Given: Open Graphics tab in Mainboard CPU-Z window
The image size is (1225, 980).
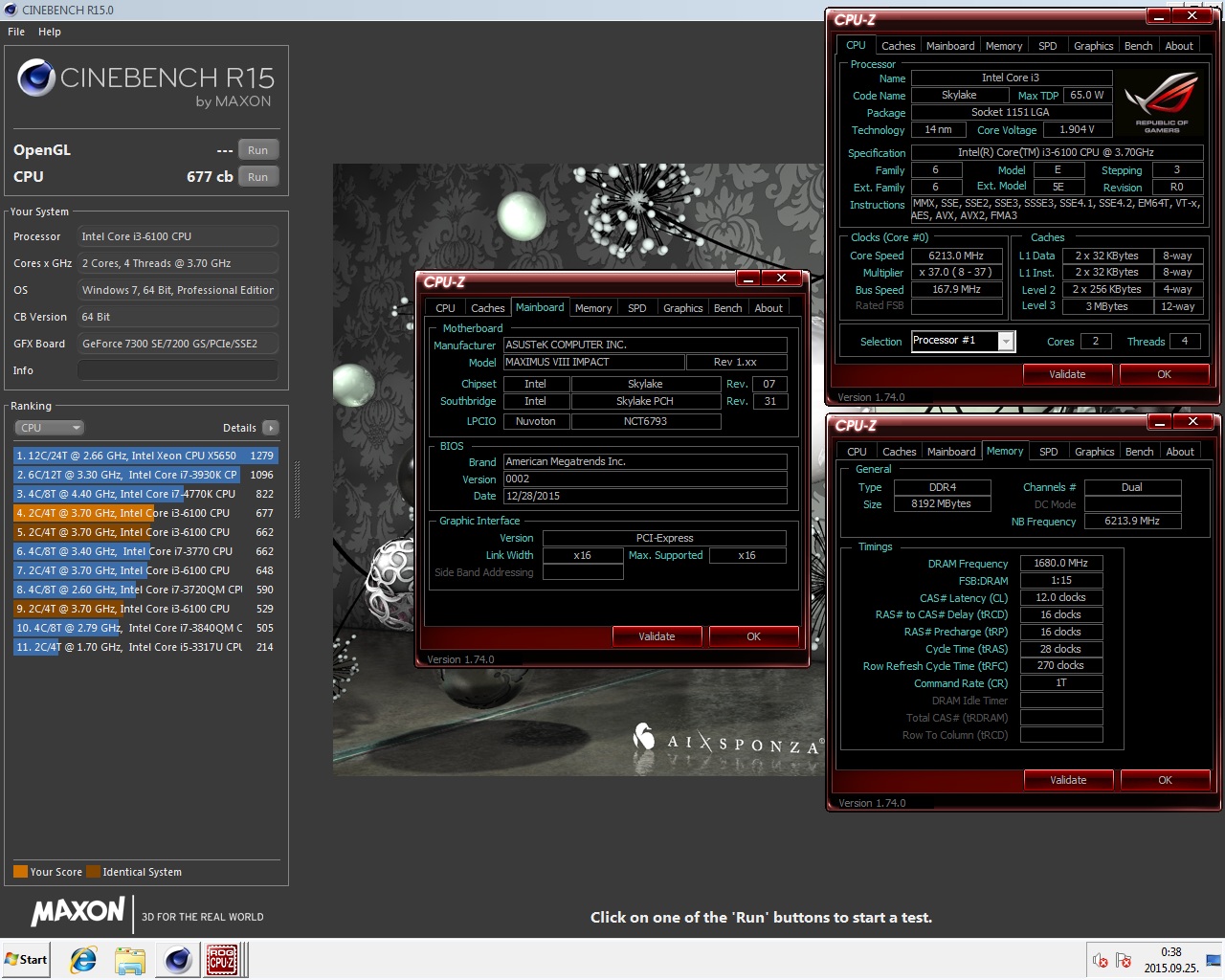Looking at the screenshot, I should click(683, 308).
